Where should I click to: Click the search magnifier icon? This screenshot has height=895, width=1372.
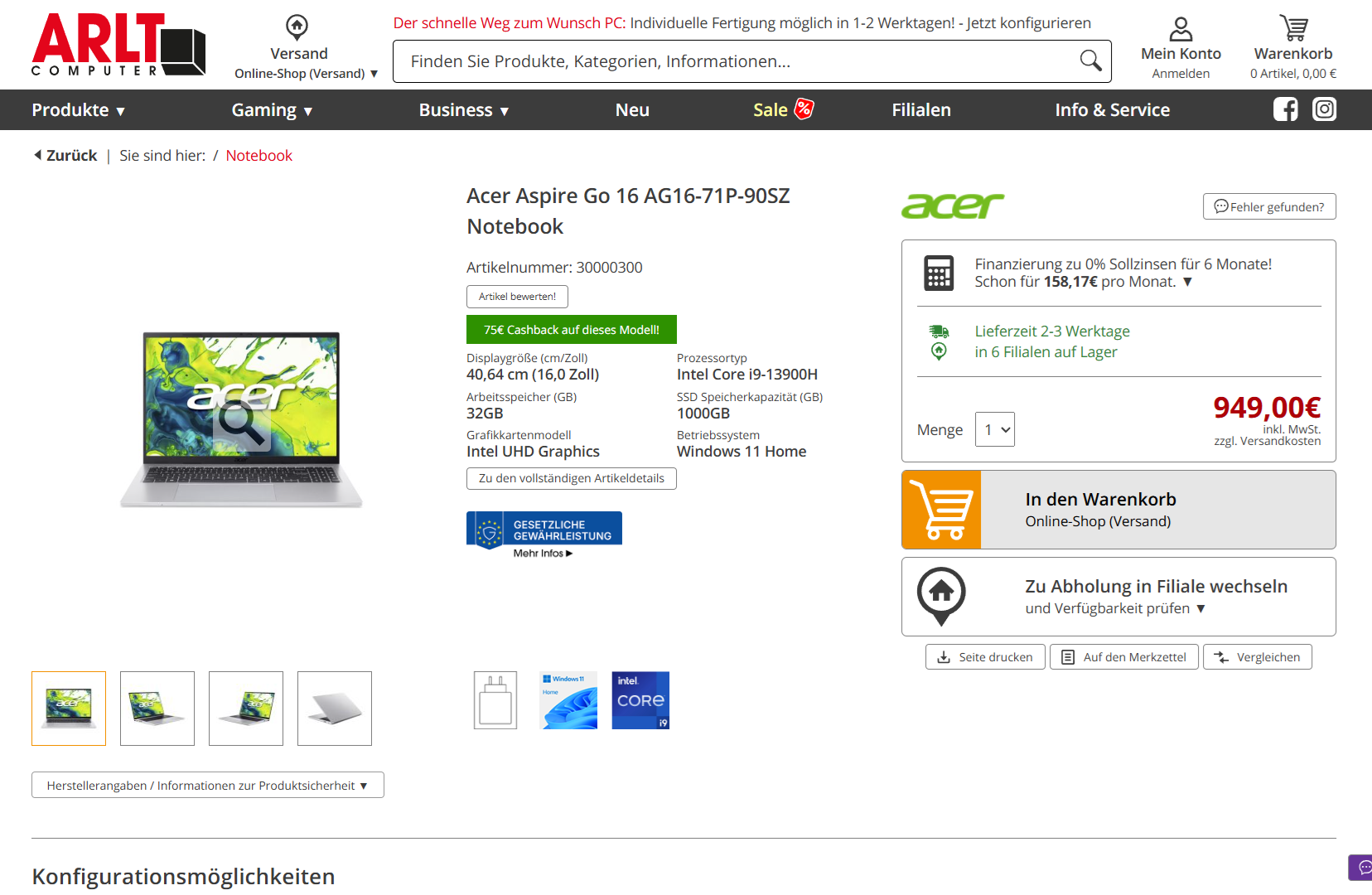point(1090,60)
